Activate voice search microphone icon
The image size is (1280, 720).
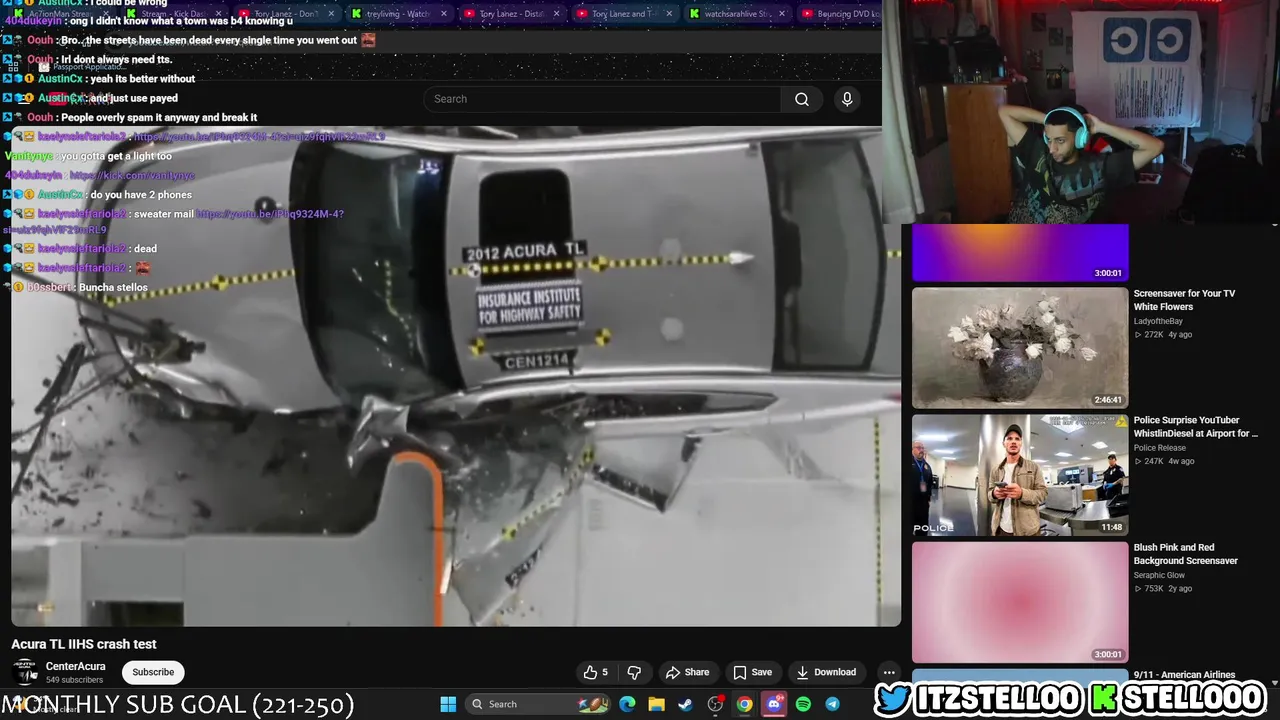point(847,99)
